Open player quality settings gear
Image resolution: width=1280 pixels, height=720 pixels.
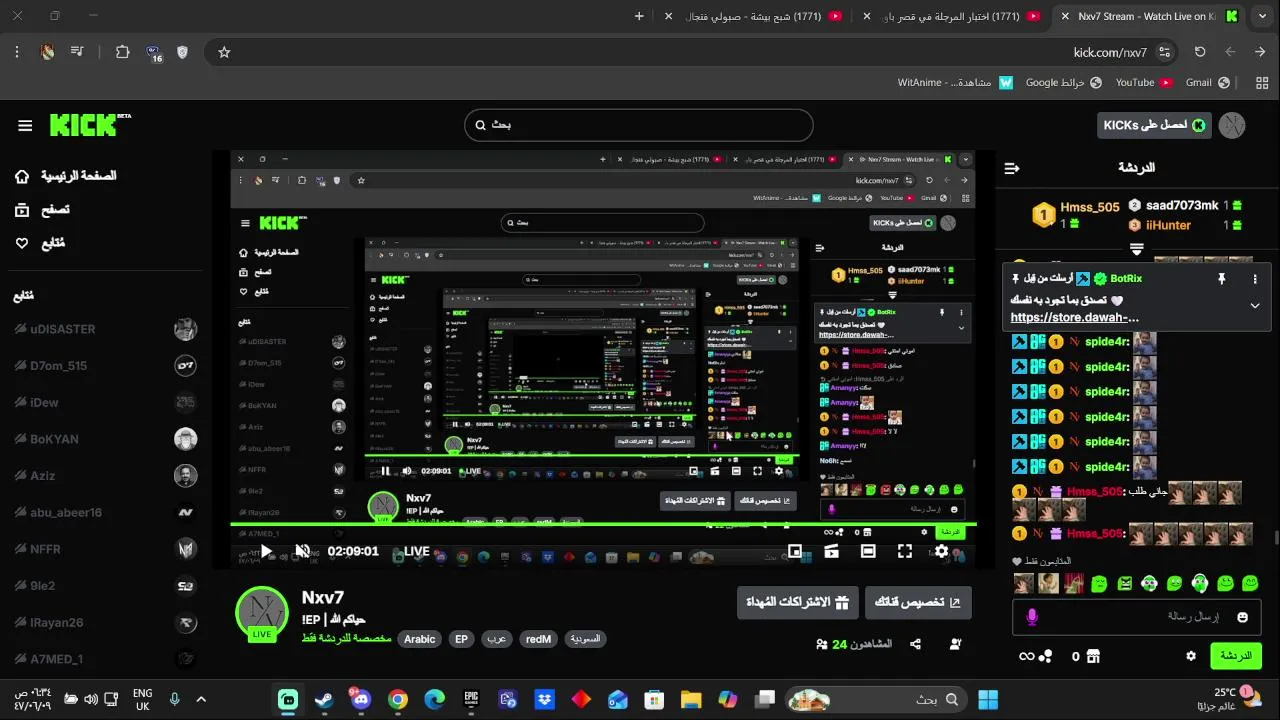pos(941,551)
